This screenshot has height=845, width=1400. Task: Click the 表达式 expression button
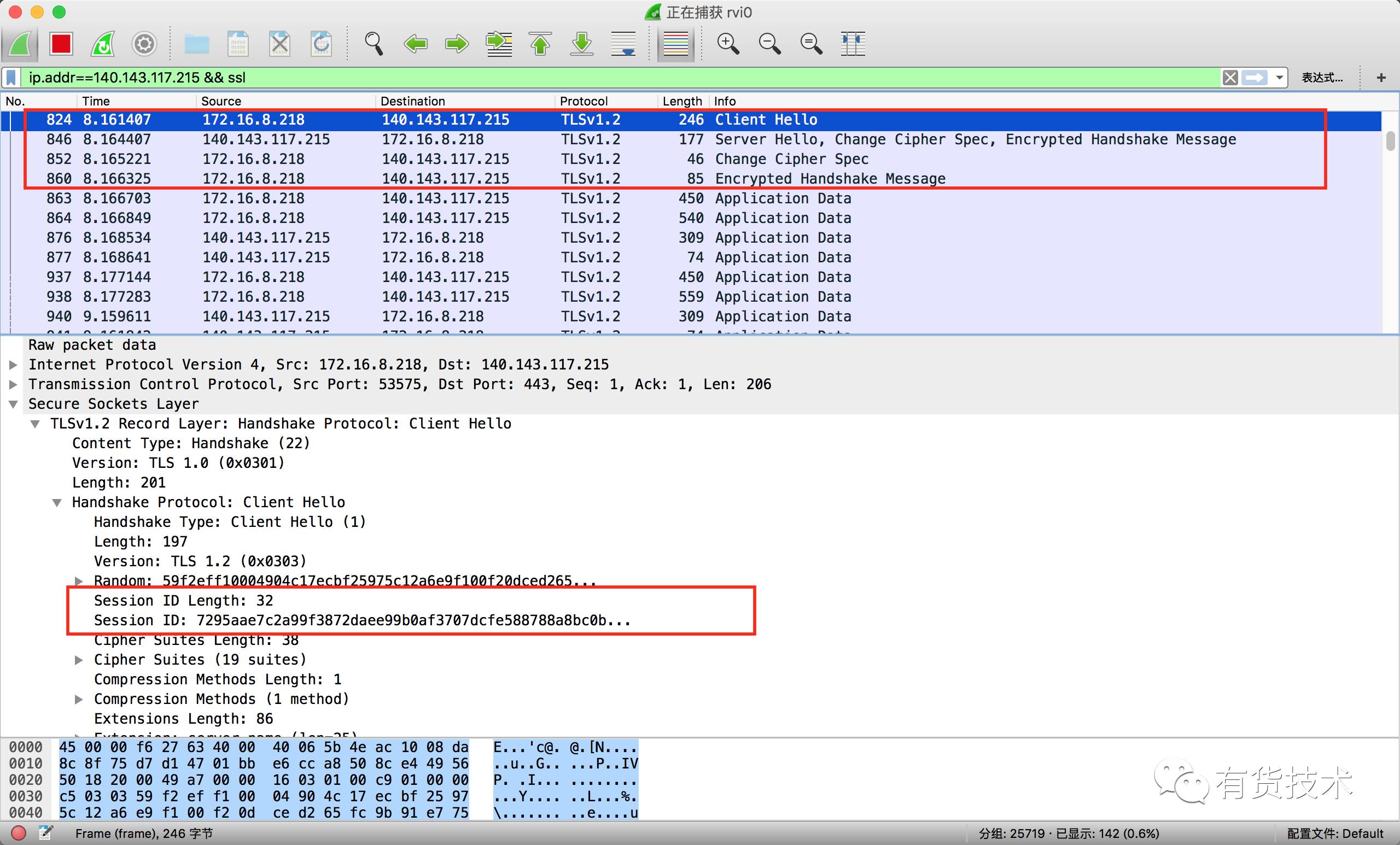click(x=1322, y=77)
